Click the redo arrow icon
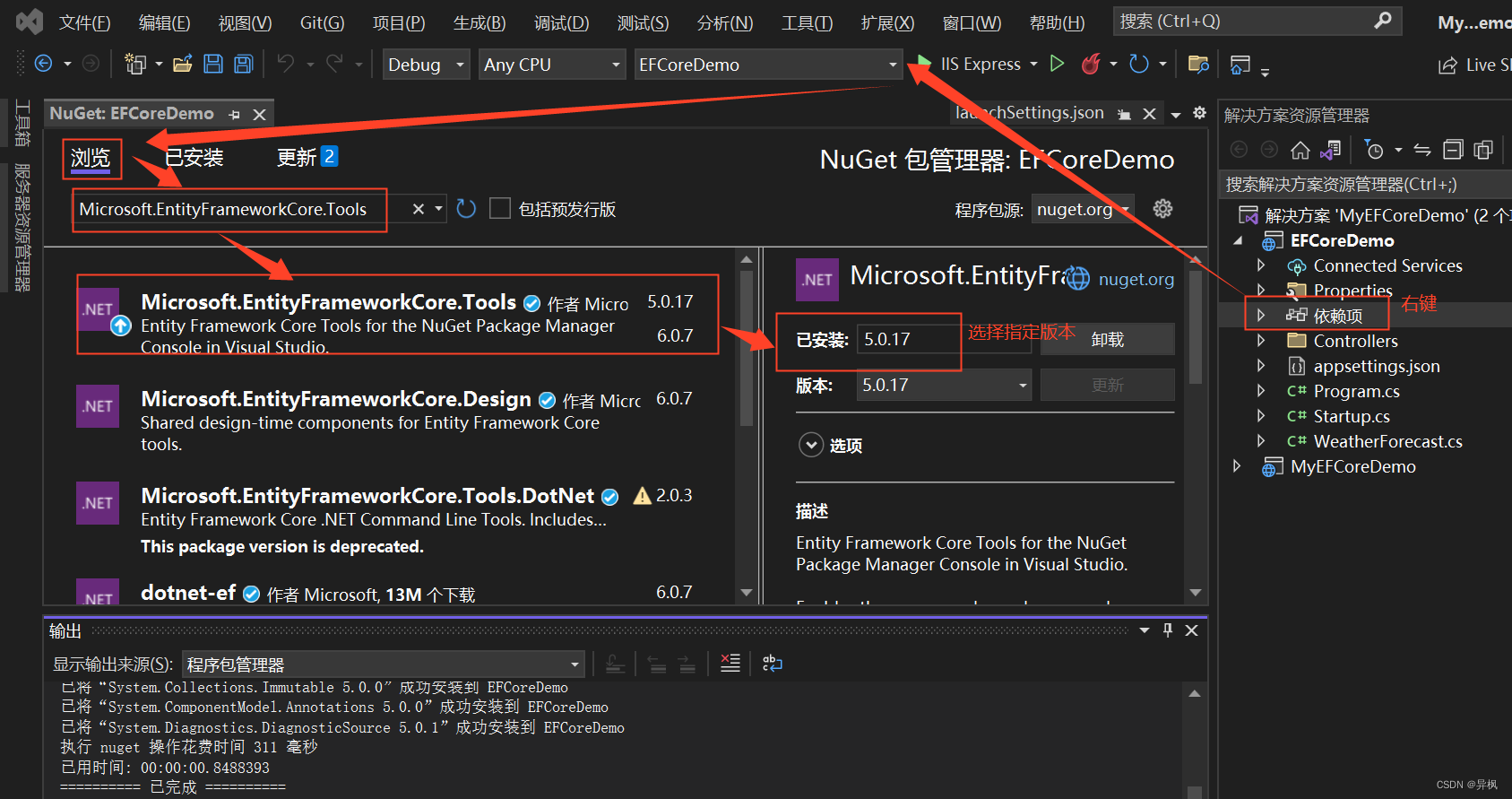Viewport: 1512px width, 799px height. point(334,63)
